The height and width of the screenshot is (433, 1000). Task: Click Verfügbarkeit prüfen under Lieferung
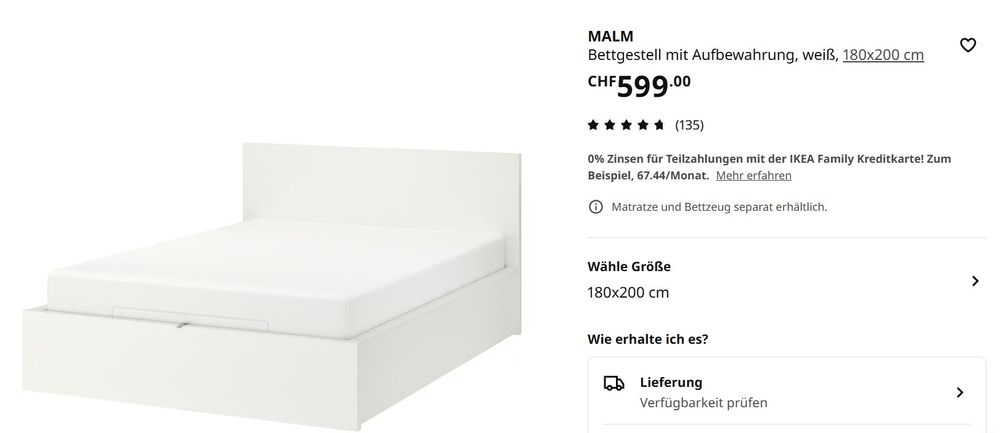click(703, 403)
